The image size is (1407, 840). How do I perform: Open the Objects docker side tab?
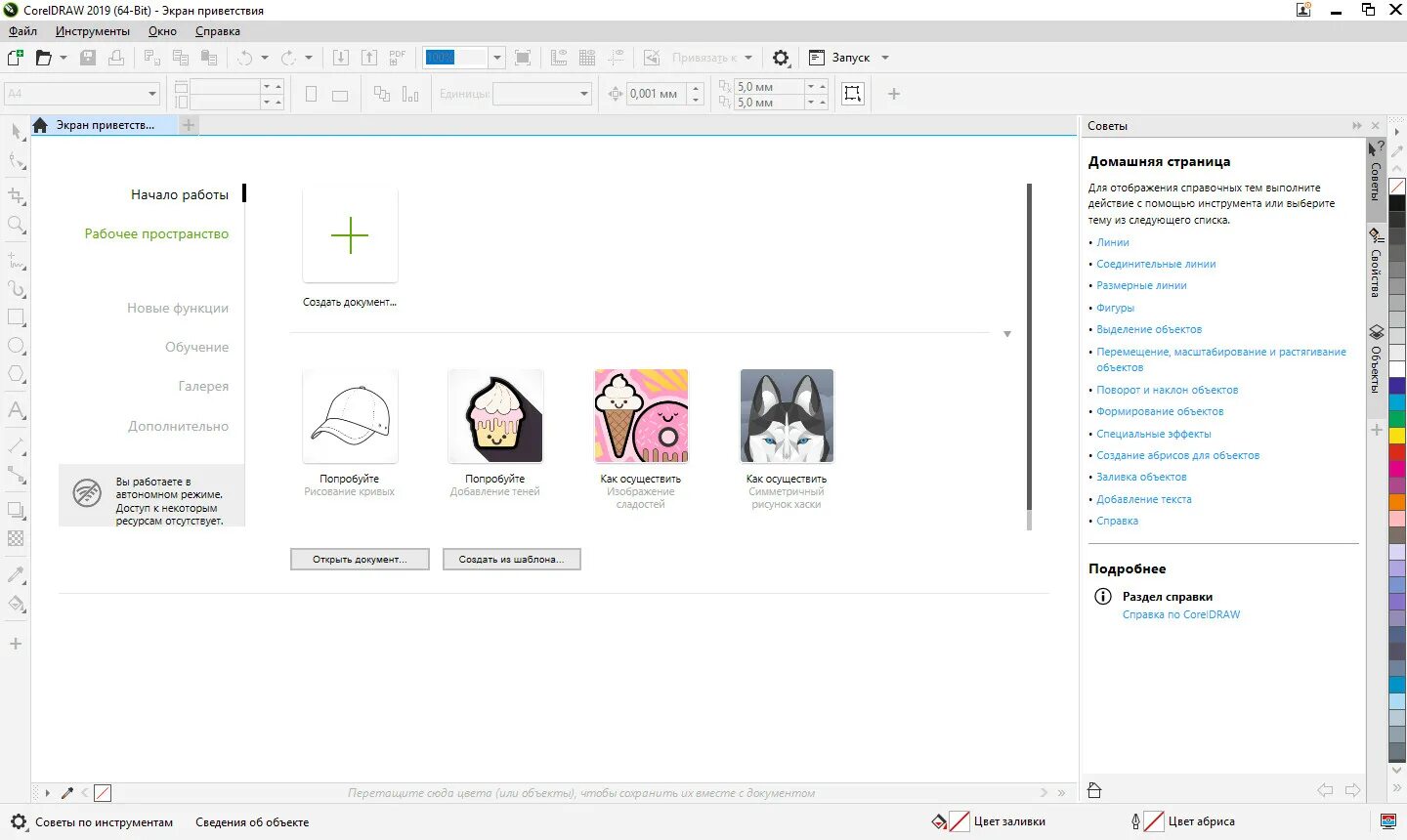[x=1376, y=358]
